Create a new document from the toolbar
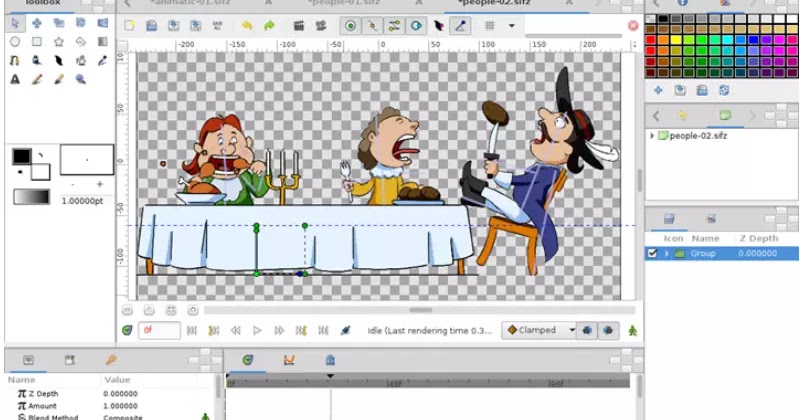Viewport: 800px width, 420px height. [130, 26]
